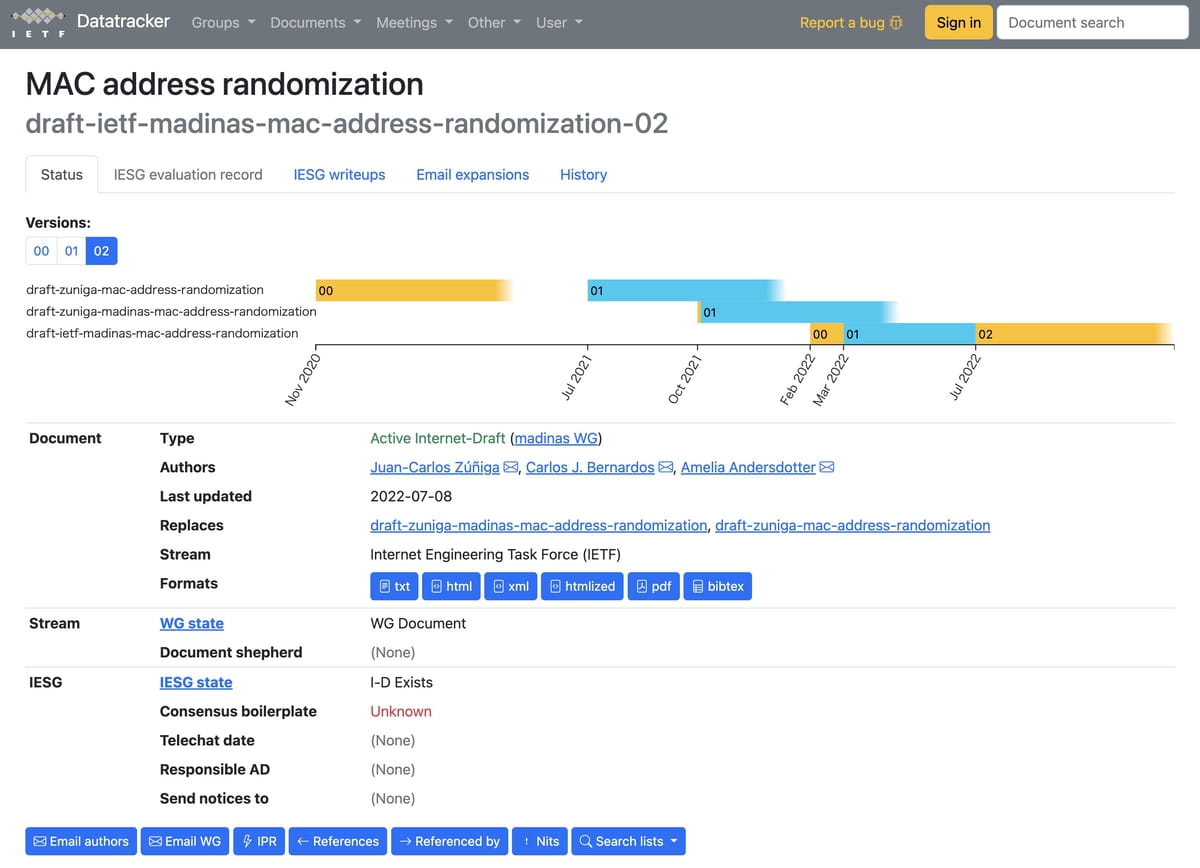Viewport: 1200px width, 868px height.
Task: Open the WG state link
Action: click(192, 623)
